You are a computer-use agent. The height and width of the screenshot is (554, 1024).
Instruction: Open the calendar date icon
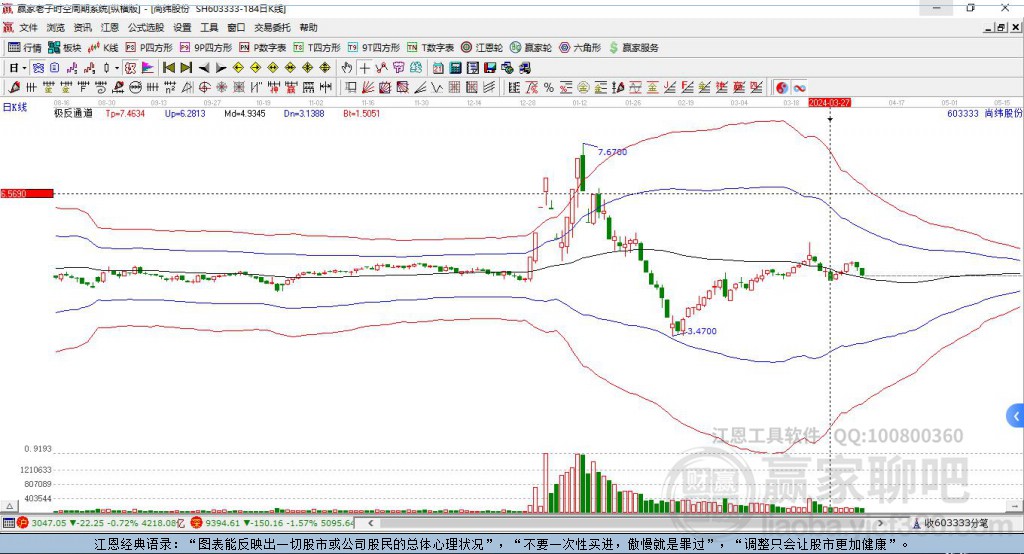(x=438, y=68)
